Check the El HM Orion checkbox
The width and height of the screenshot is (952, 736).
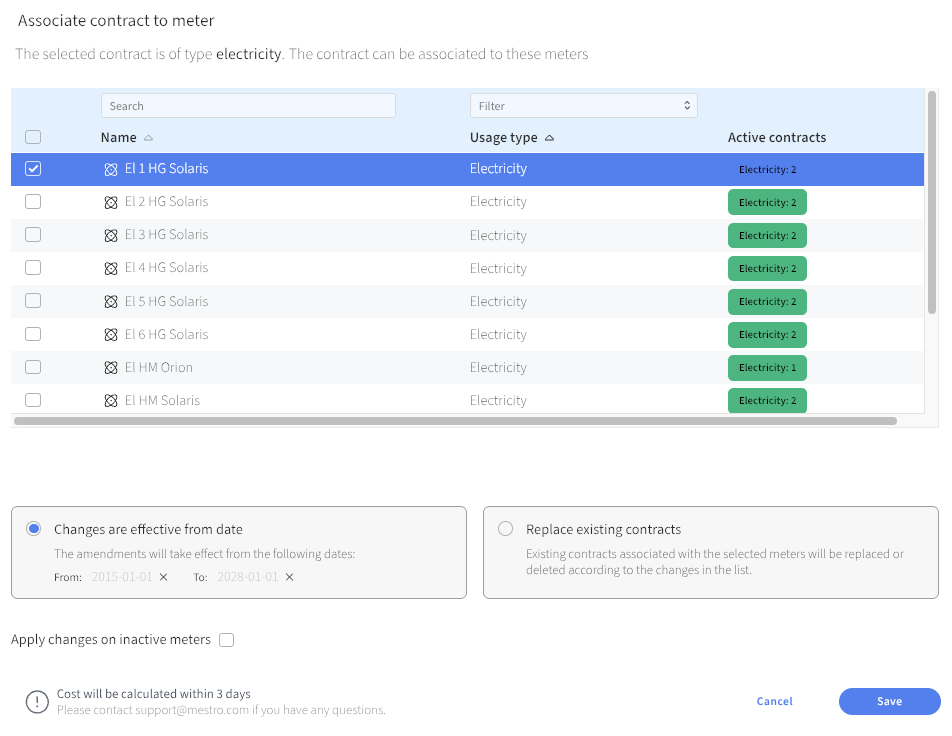(x=33, y=367)
